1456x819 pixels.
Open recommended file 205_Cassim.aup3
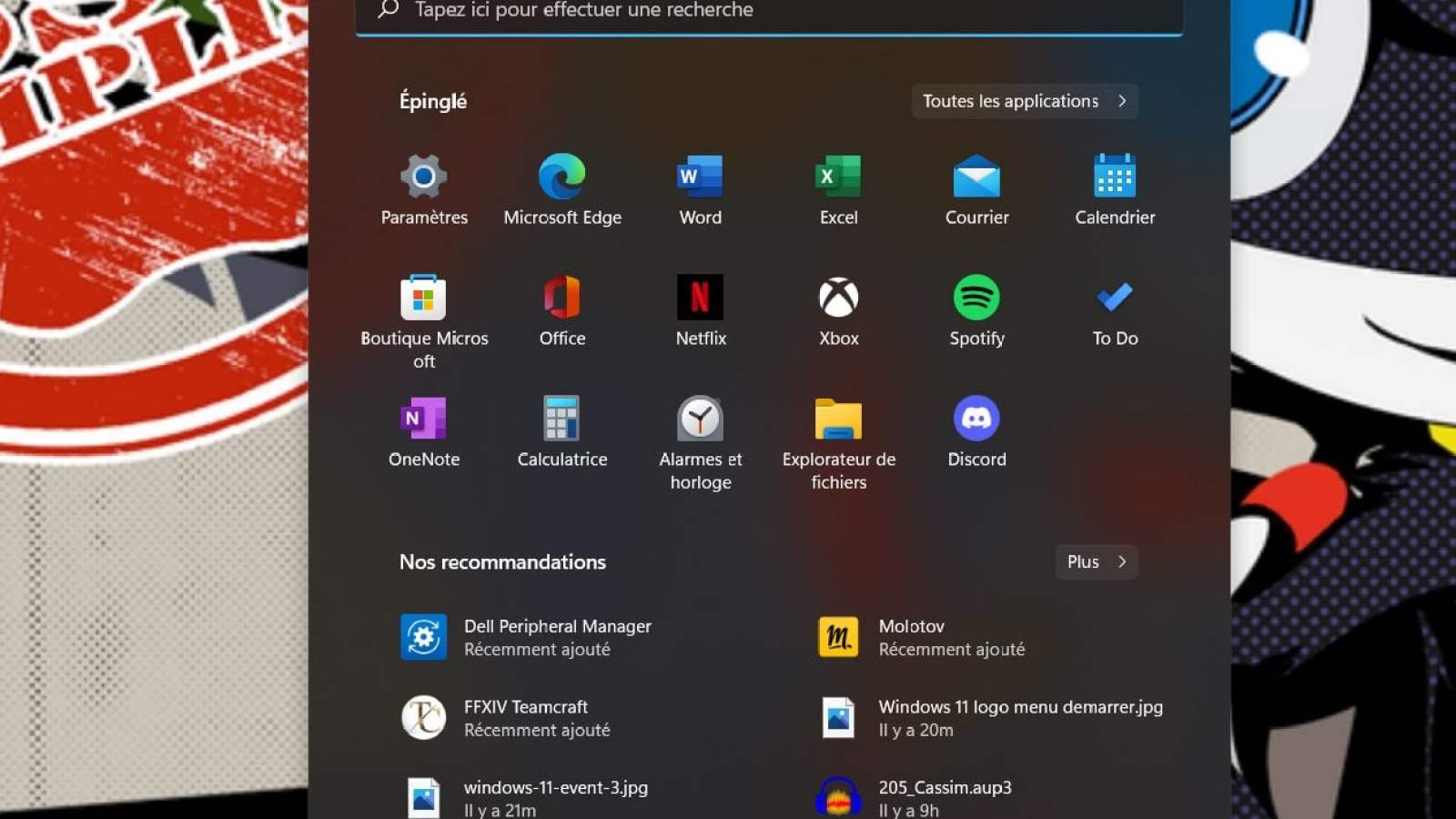[944, 797]
